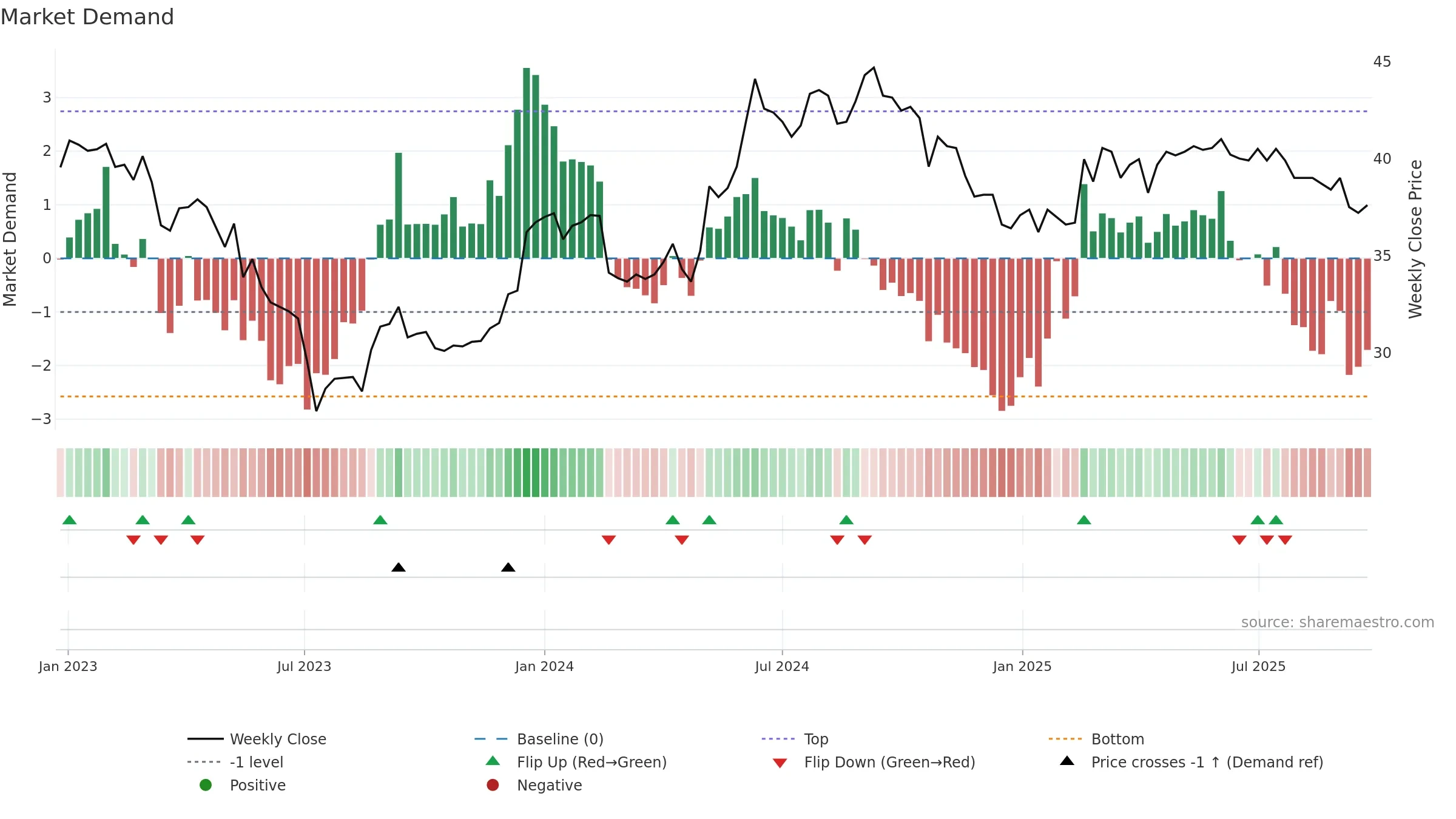1456x819 pixels.
Task: Click the 30 tick on the price axis
Action: [1383, 353]
